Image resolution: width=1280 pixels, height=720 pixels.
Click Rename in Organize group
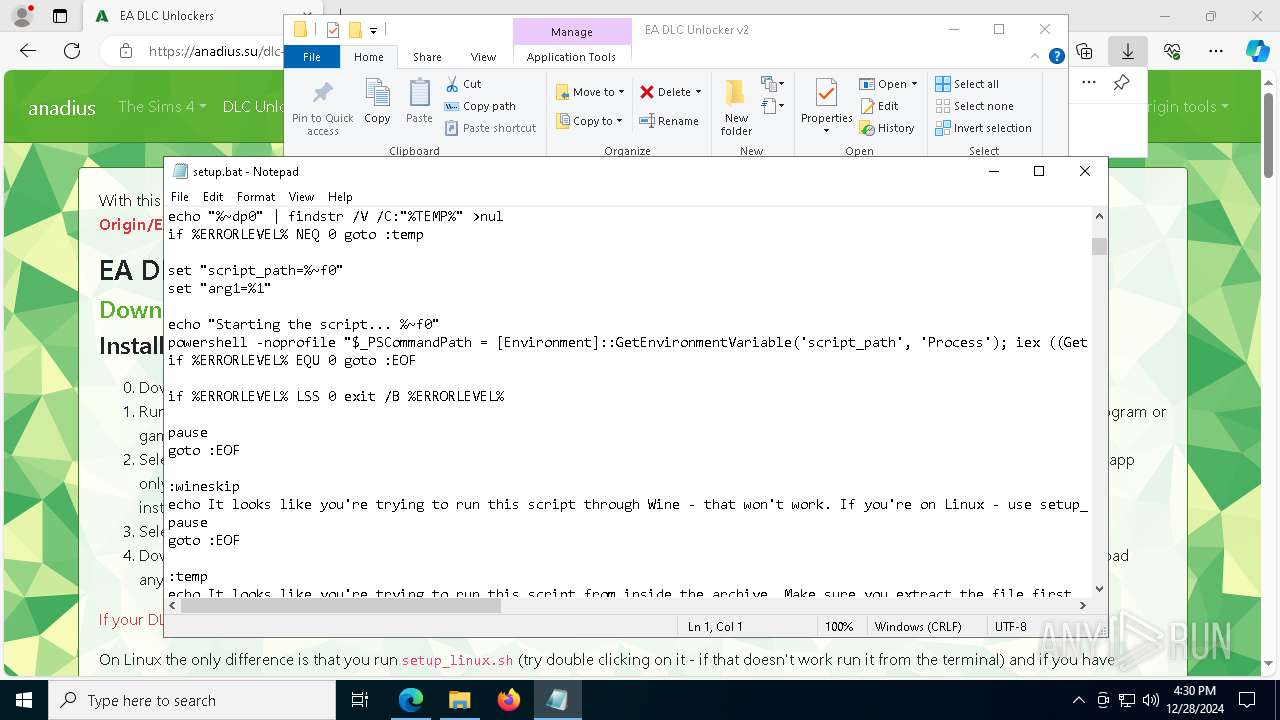click(669, 121)
